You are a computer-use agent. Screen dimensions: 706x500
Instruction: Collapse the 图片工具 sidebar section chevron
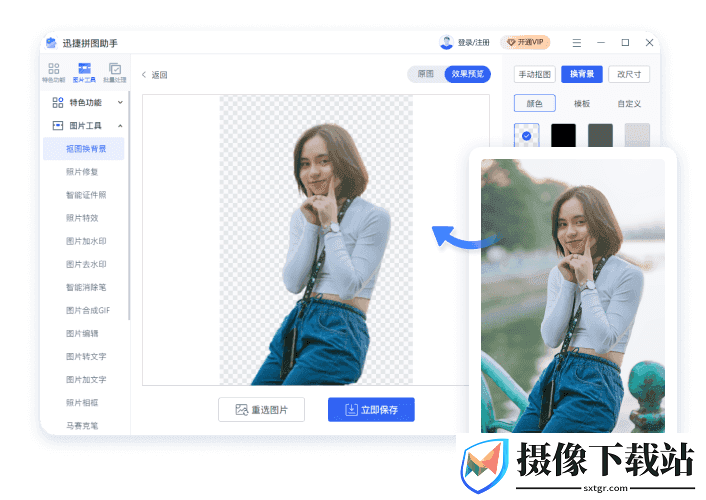pos(120,126)
